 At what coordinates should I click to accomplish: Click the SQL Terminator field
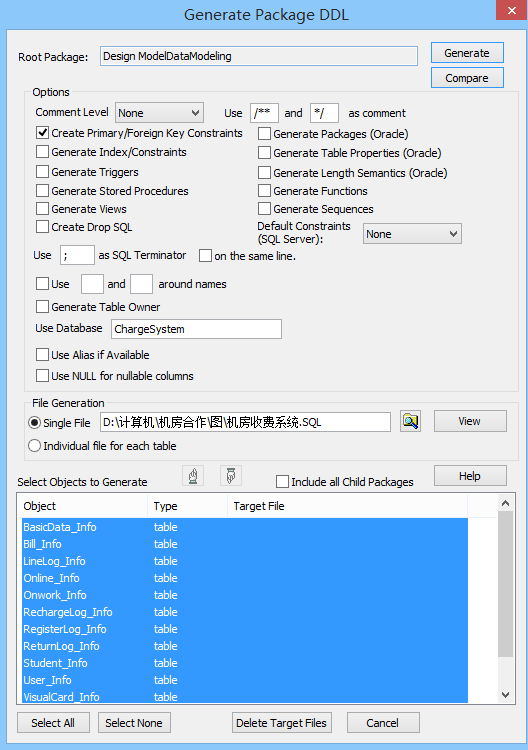click(77, 255)
